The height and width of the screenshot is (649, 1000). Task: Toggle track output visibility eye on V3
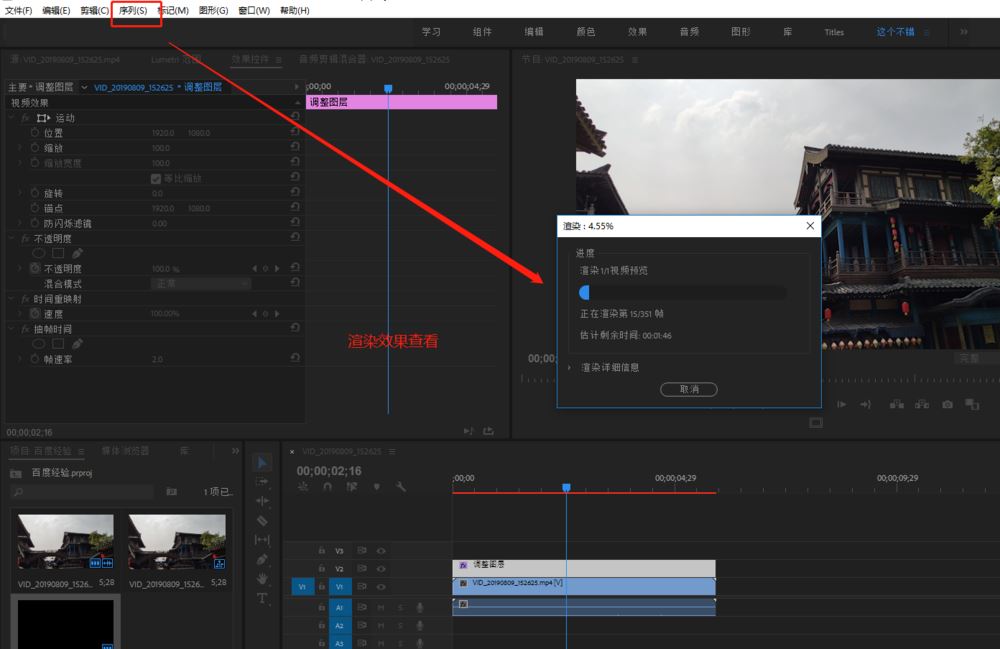(x=380, y=551)
